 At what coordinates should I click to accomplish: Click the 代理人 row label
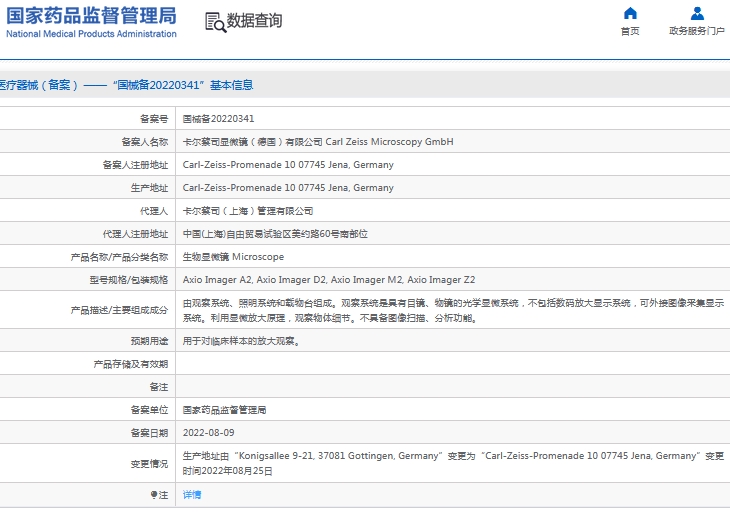(x=154, y=211)
